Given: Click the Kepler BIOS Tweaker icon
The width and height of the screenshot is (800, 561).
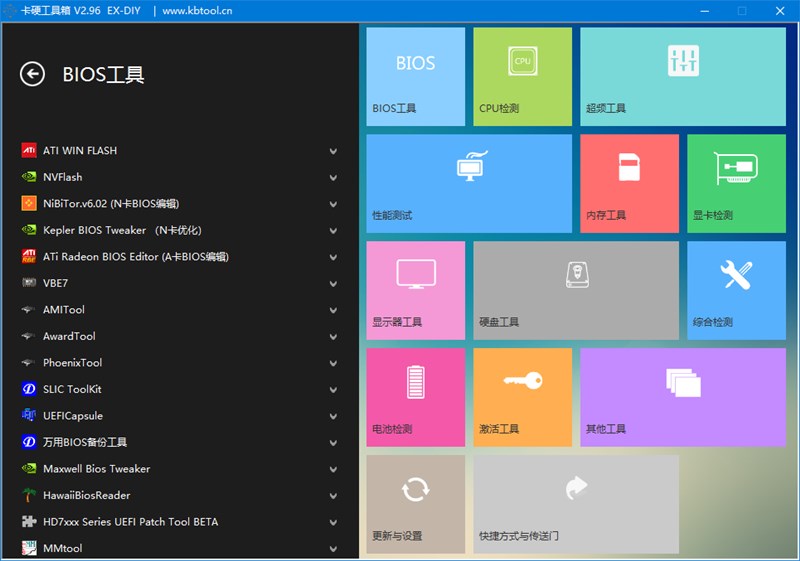Looking at the screenshot, I should click(29, 230).
